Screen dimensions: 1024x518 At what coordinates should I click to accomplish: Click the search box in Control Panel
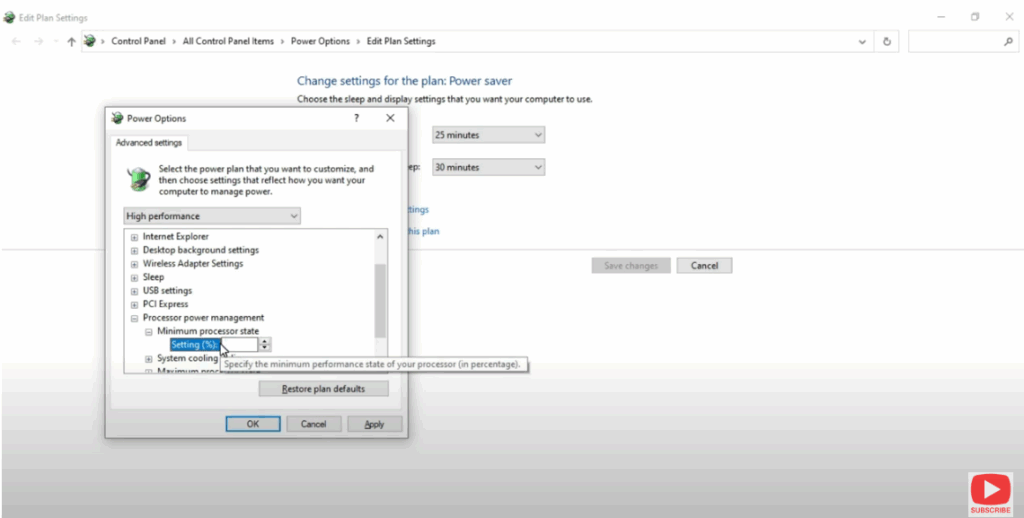(961, 41)
